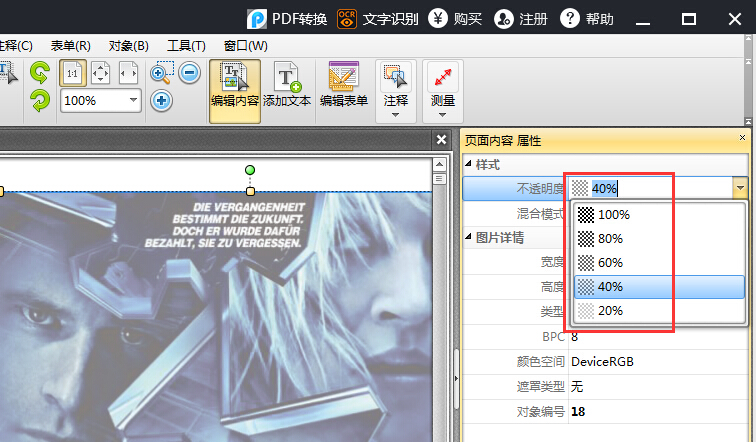Close the document tab with X
Screen dimensions: 756x442
pyautogui.click(x=441, y=139)
